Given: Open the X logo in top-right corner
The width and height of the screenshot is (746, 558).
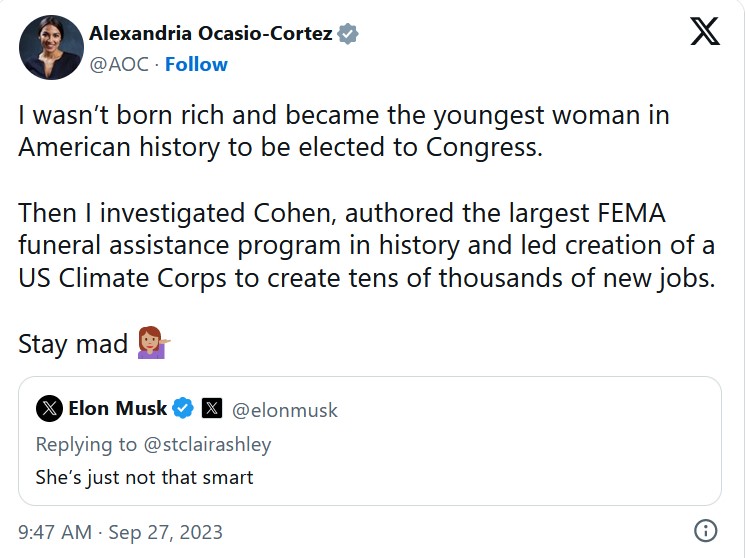Looking at the screenshot, I should coord(705,31).
